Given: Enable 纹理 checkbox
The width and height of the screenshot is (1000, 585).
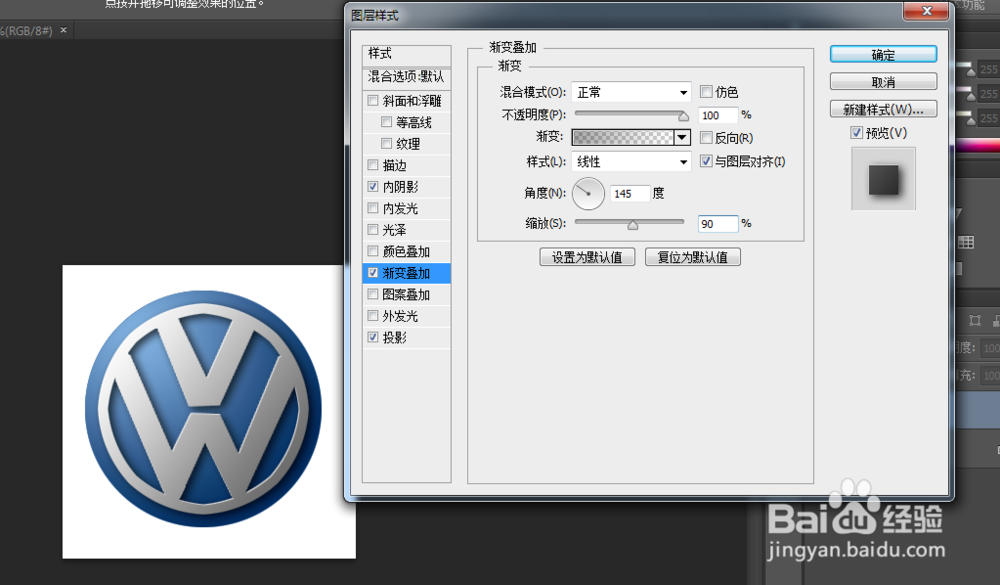Looking at the screenshot, I should point(386,144).
